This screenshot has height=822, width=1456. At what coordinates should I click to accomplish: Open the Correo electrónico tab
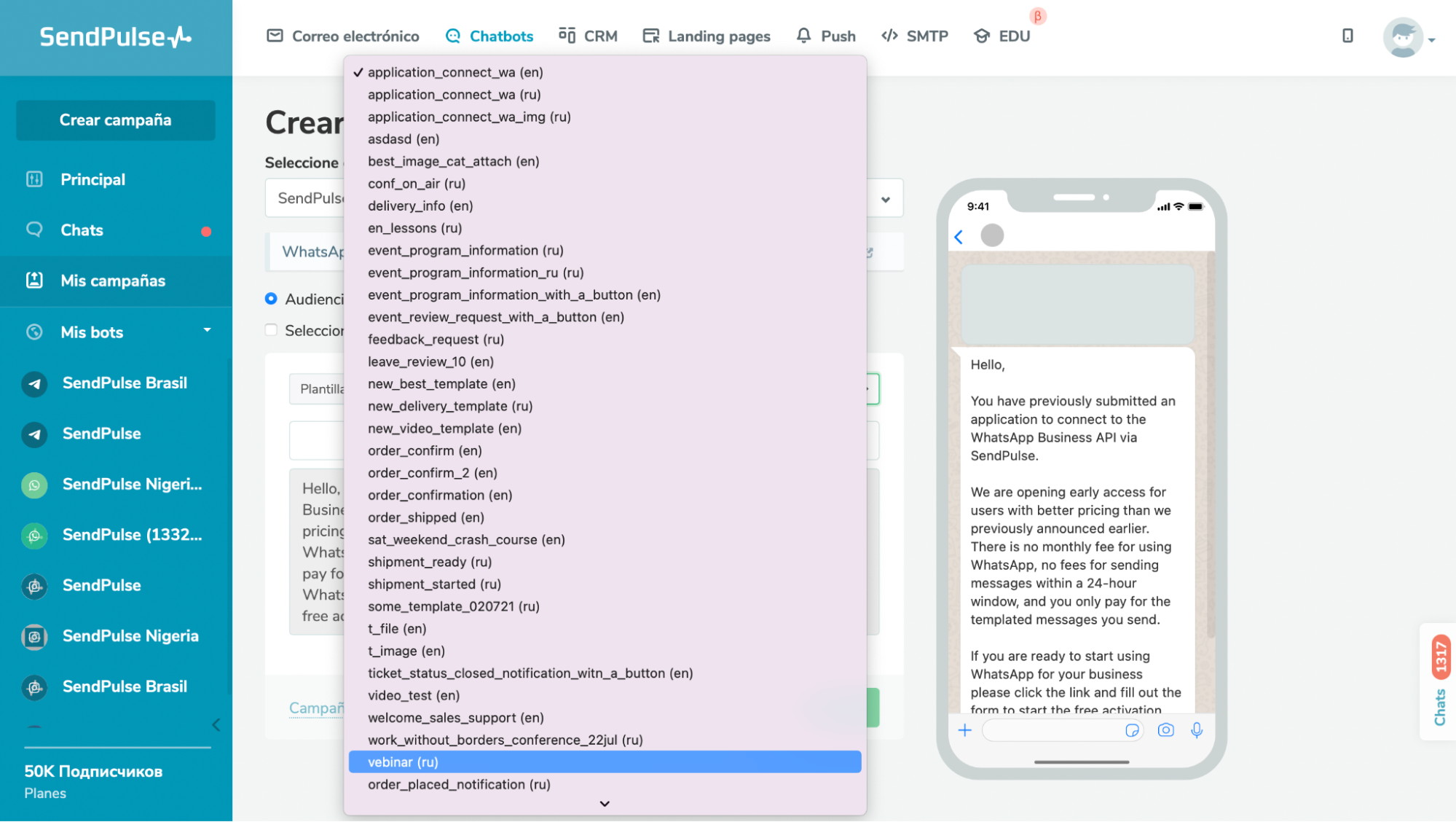(x=343, y=36)
